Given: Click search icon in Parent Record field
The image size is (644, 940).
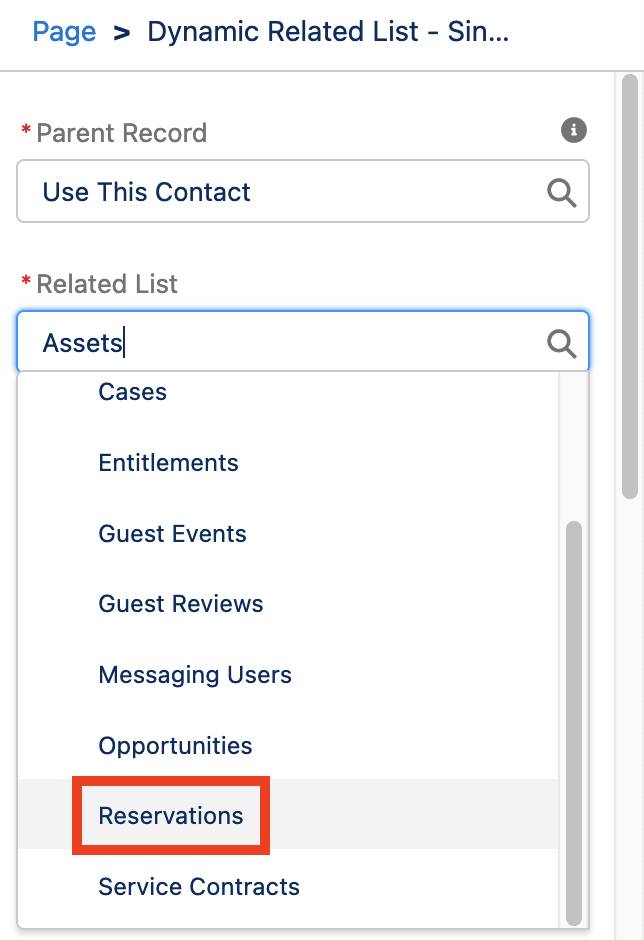Looking at the screenshot, I should [561, 192].
